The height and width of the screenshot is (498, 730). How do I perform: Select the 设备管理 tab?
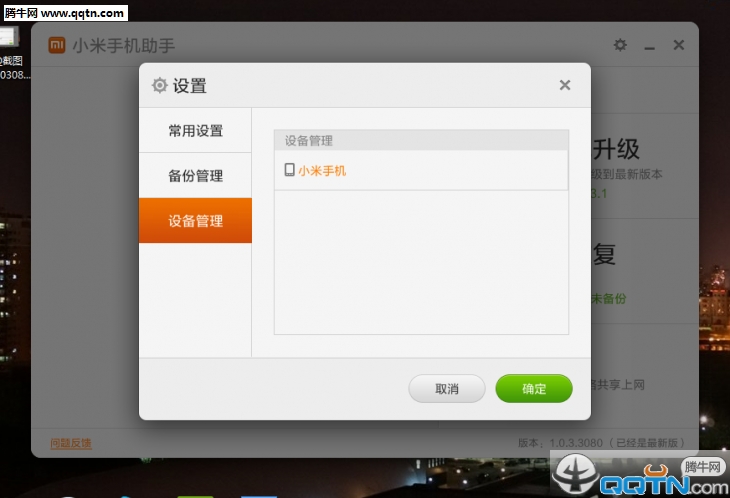pyautogui.click(x=195, y=221)
